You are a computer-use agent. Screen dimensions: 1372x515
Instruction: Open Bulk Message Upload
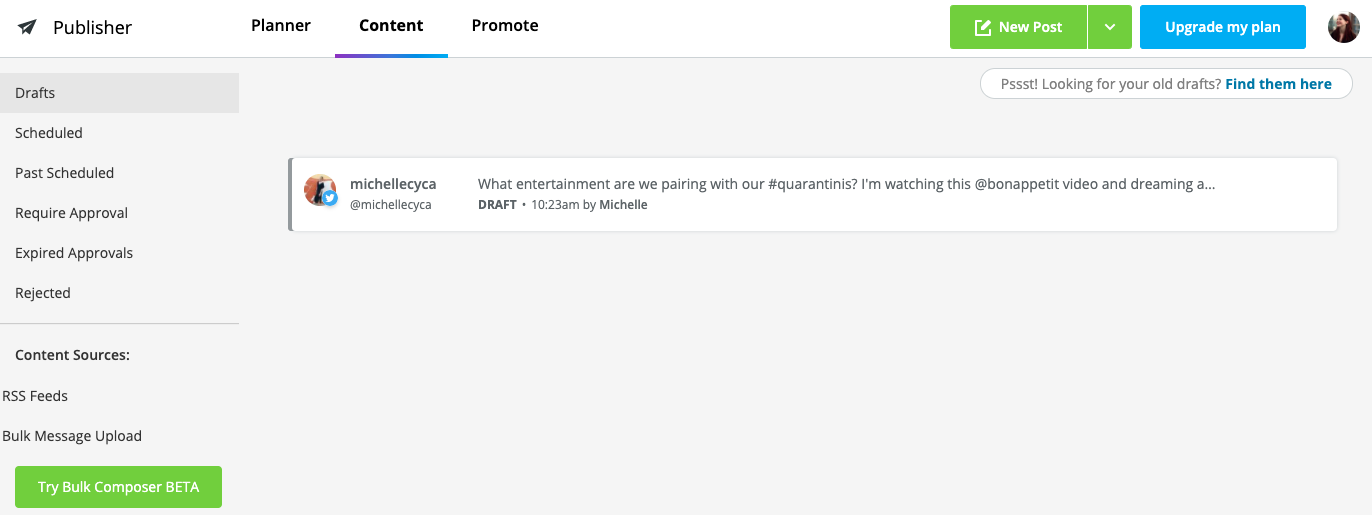pyautogui.click(x=72, y=436)
